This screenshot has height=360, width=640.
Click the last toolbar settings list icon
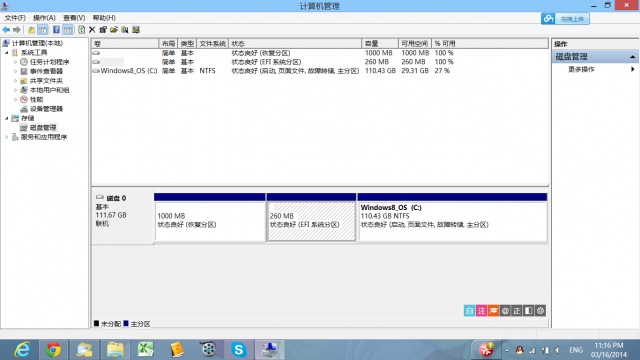tap(136, 30)
